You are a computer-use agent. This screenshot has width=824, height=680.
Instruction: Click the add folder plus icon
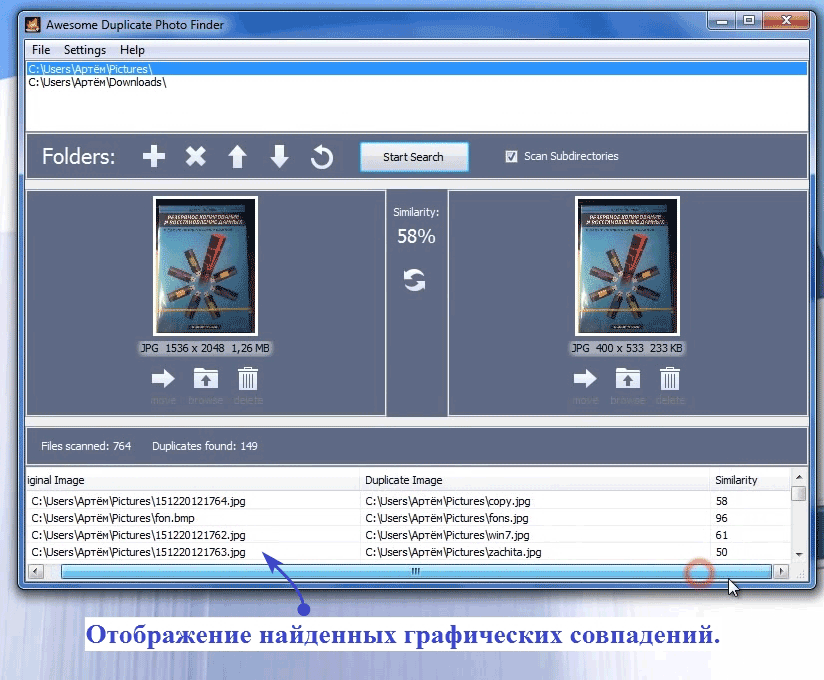coord(153,157)
